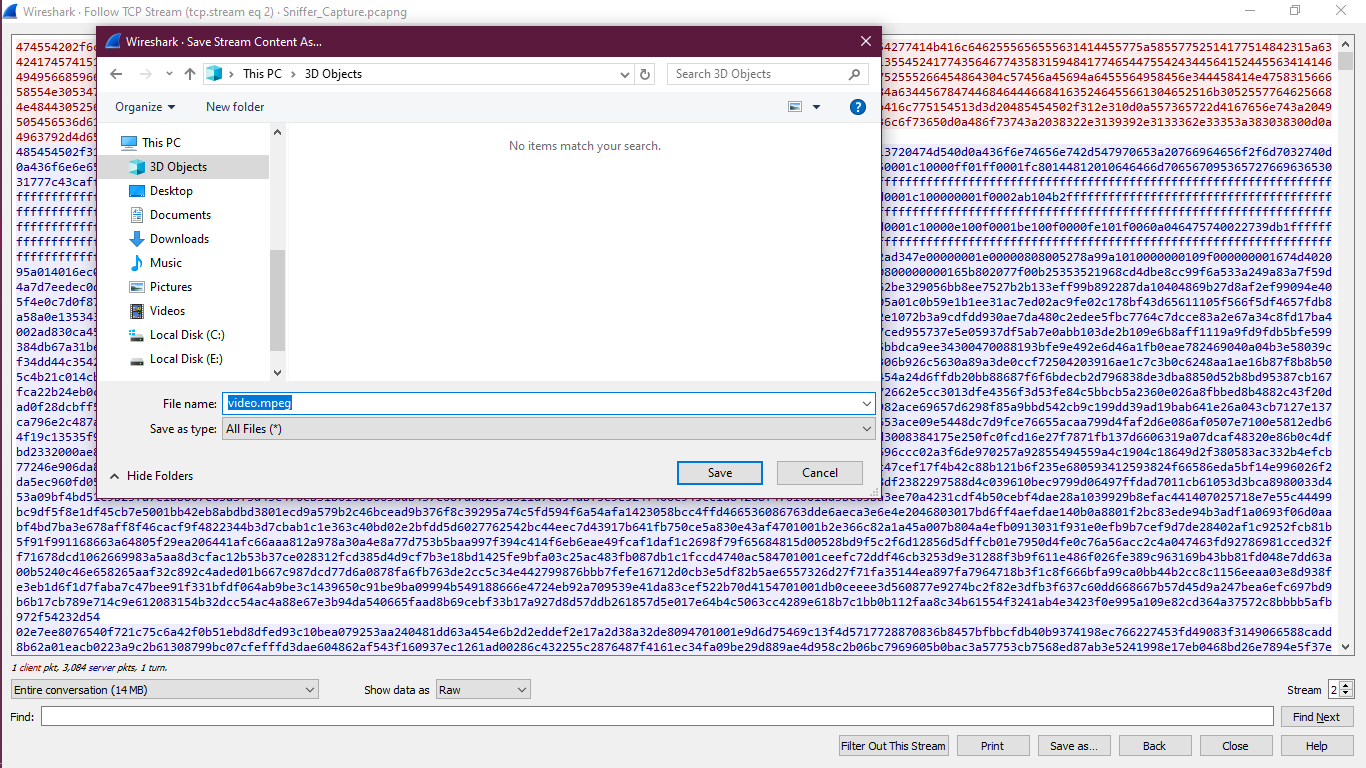Screen dimensions: 1366x768
Task: Click Wireshark icon in save dialog titlebar
Action: (x=113, y=42)
